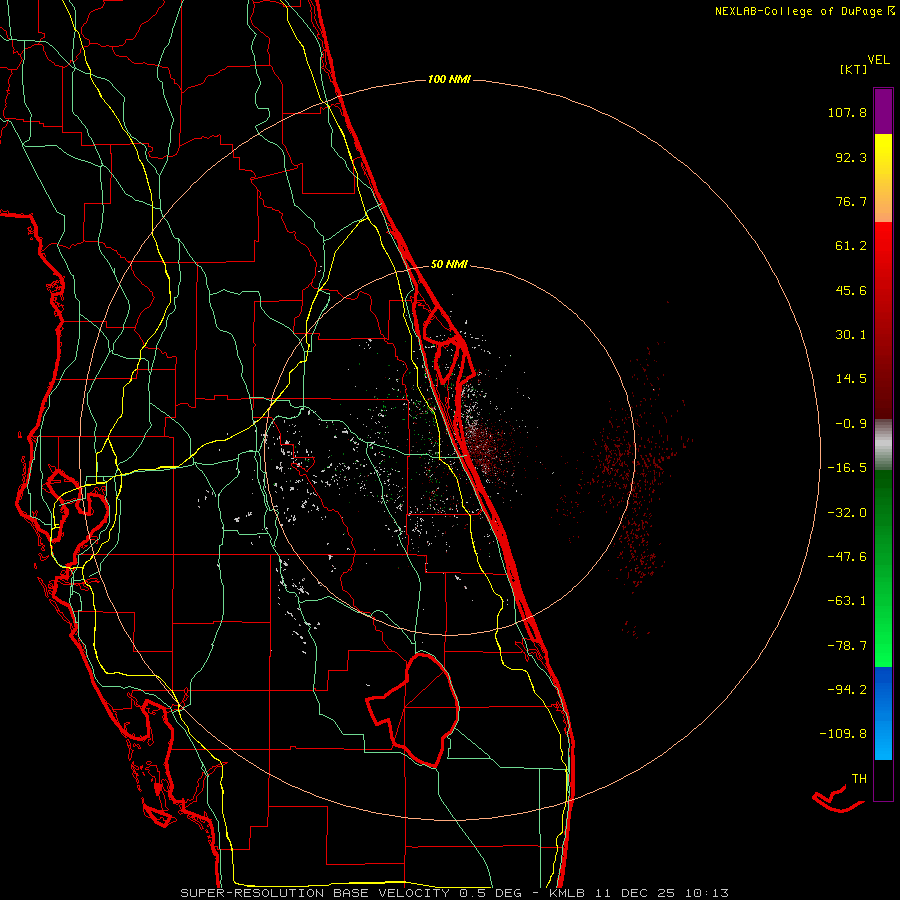Select the -94.2 velocity scale value
900x900 pixels.
[847, 689]
